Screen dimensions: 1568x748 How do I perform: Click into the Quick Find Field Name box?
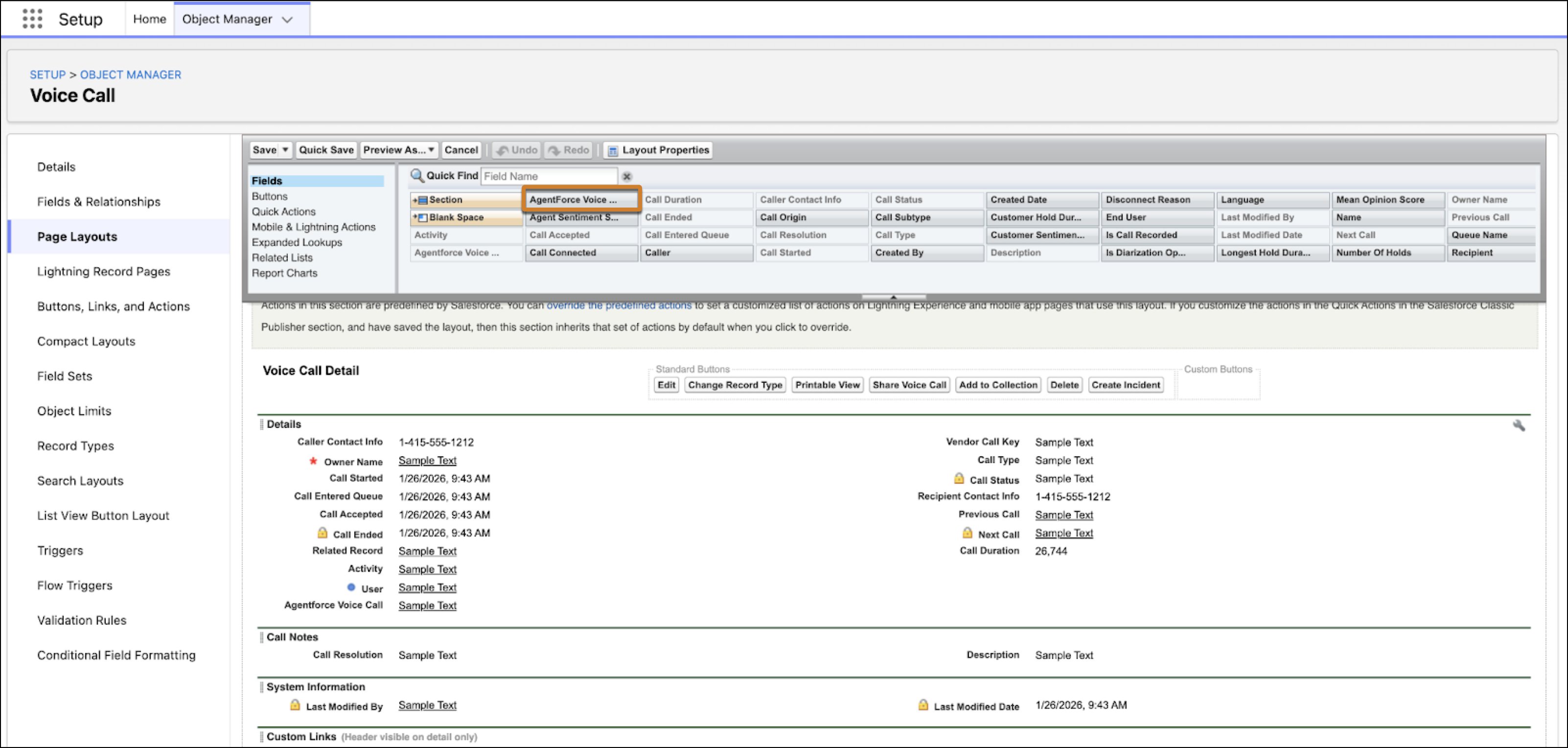click(549, 177)
